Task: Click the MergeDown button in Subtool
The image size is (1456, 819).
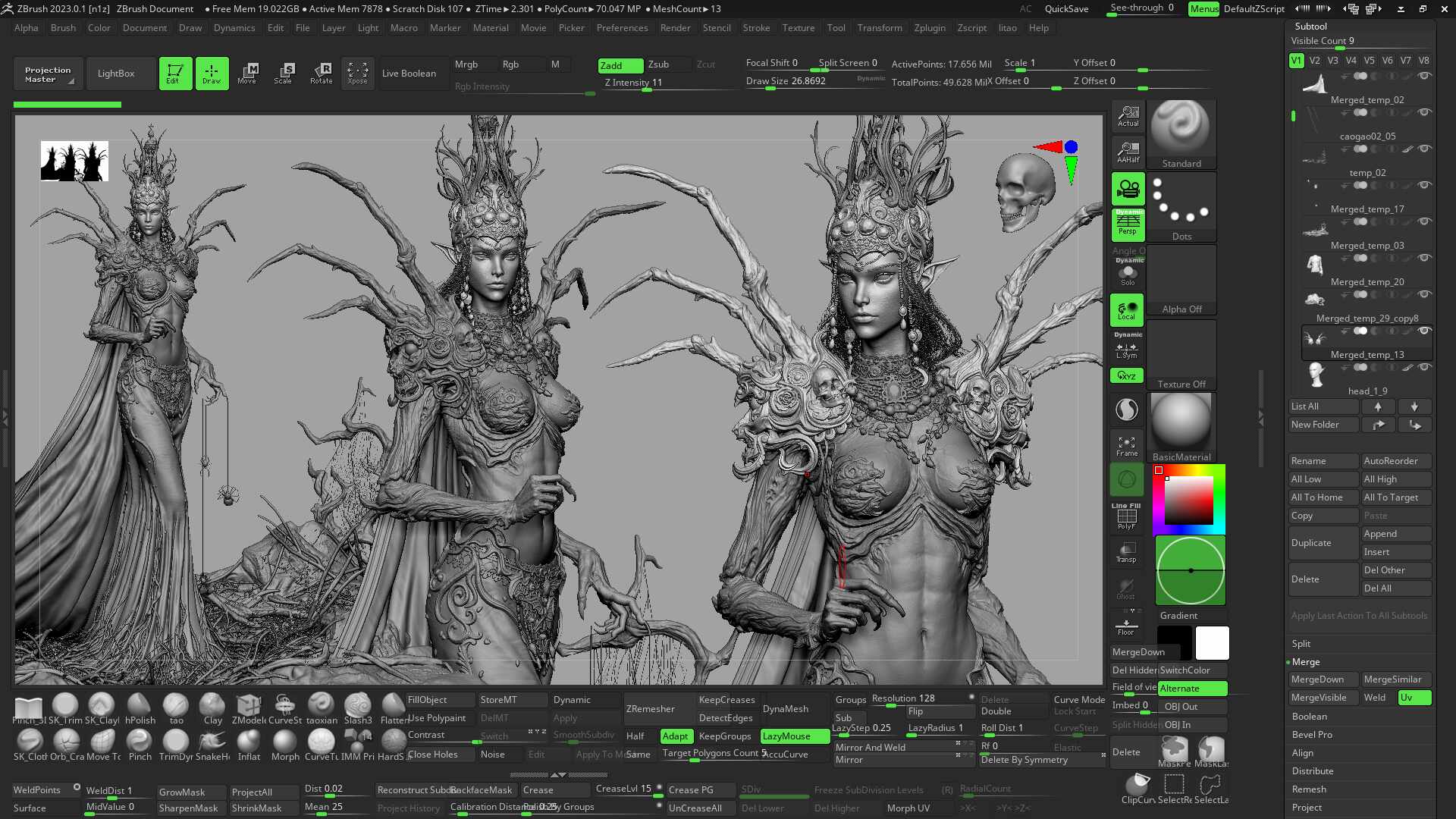Action: (x=1323, y=679)
